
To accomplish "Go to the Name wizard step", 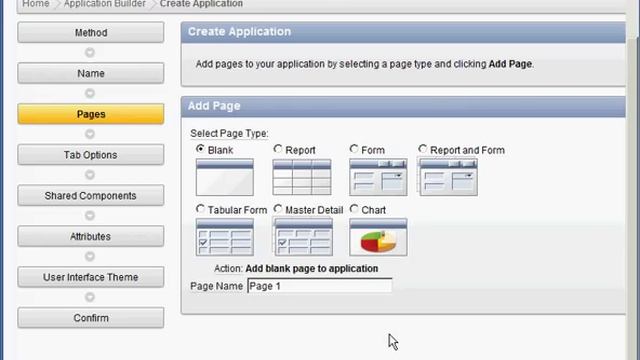I will click(x=91, y=73).
